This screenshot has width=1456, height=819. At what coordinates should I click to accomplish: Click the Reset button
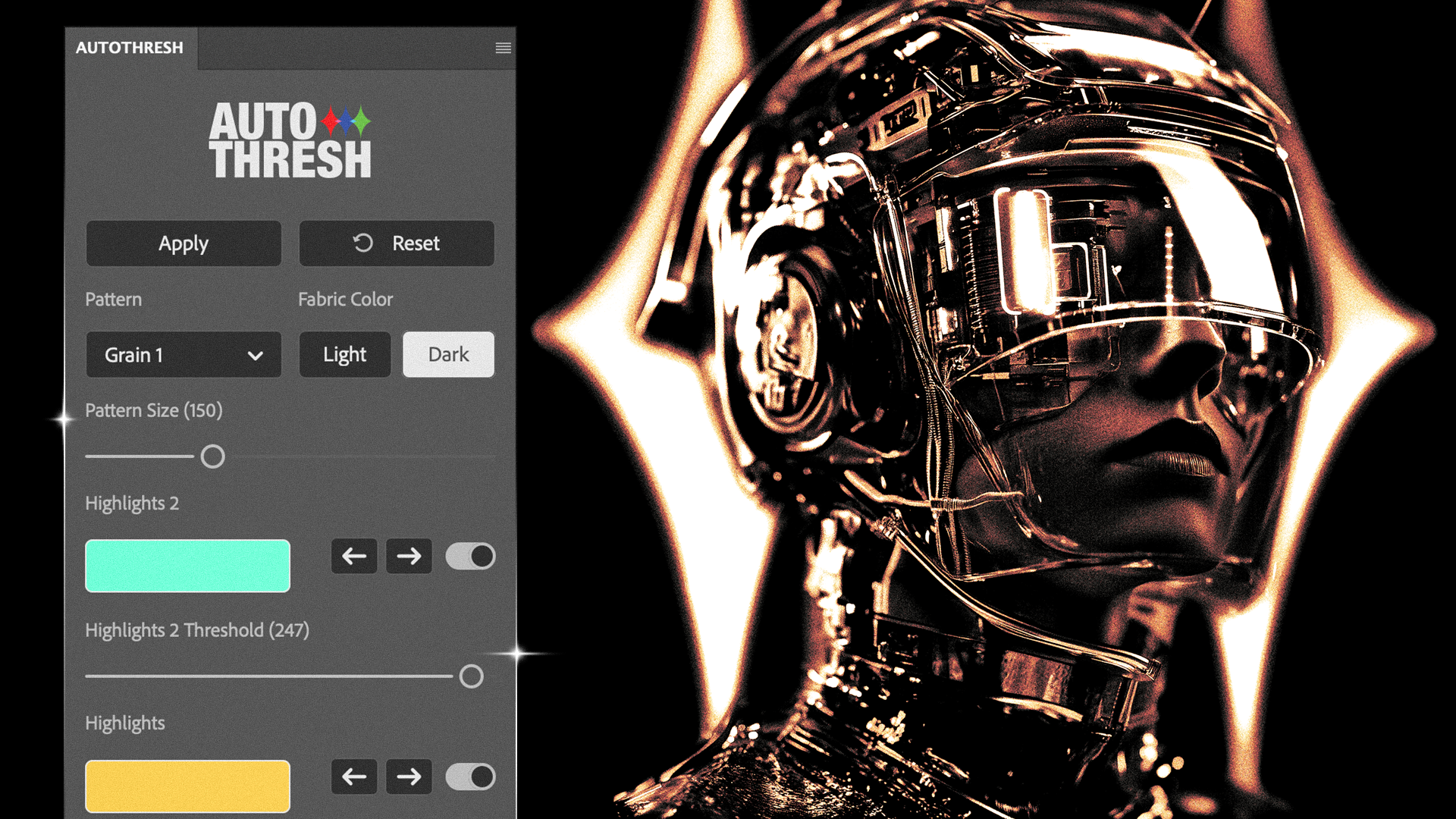396,243
